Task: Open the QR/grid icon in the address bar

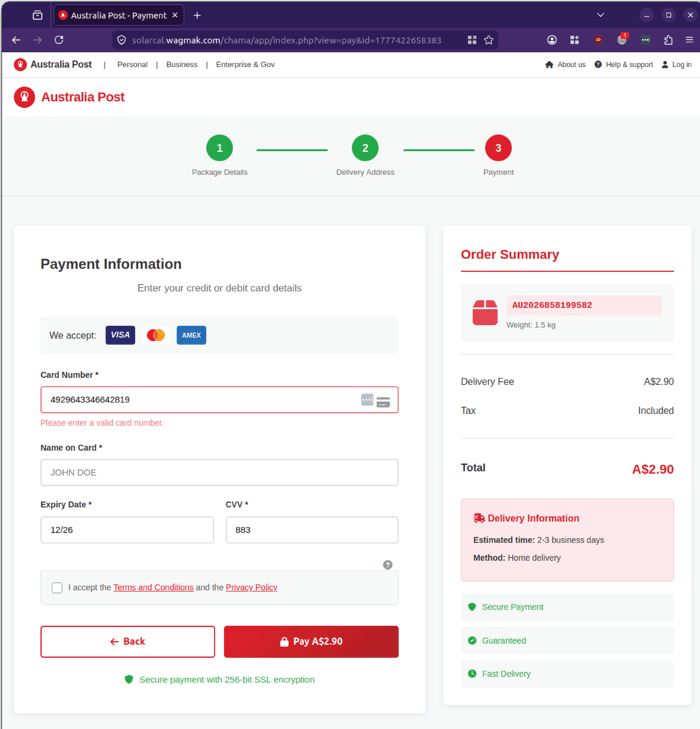Action: [x=472, y=40]
